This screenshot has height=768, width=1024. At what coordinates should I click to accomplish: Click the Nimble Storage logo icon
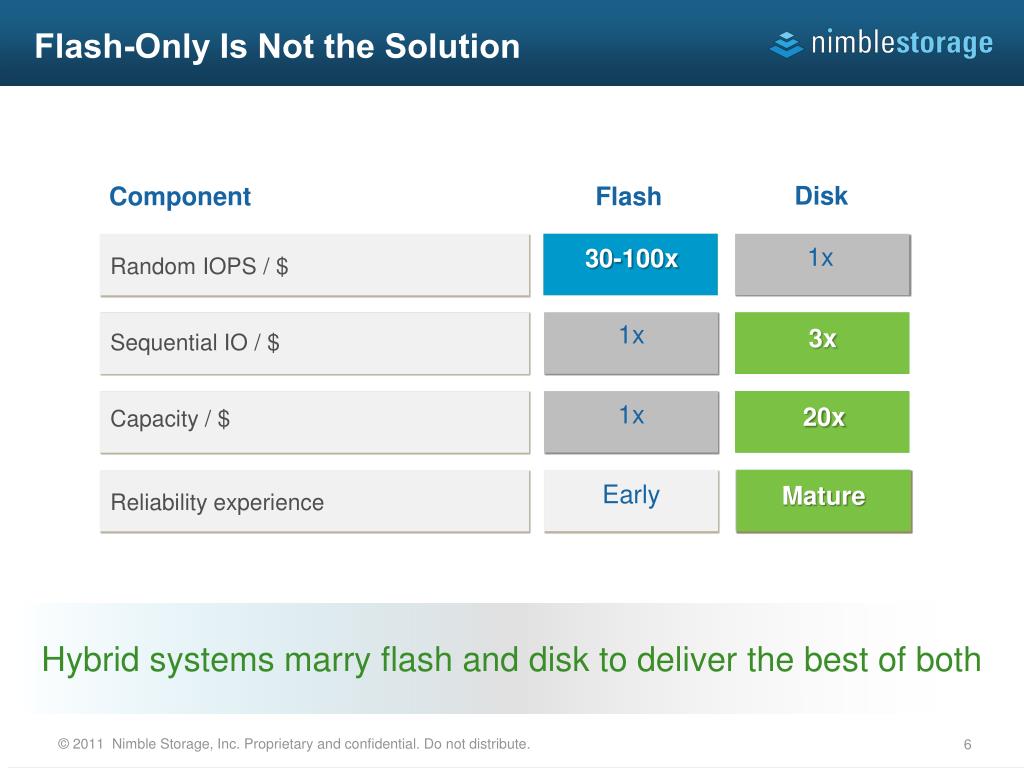point(786,44)
